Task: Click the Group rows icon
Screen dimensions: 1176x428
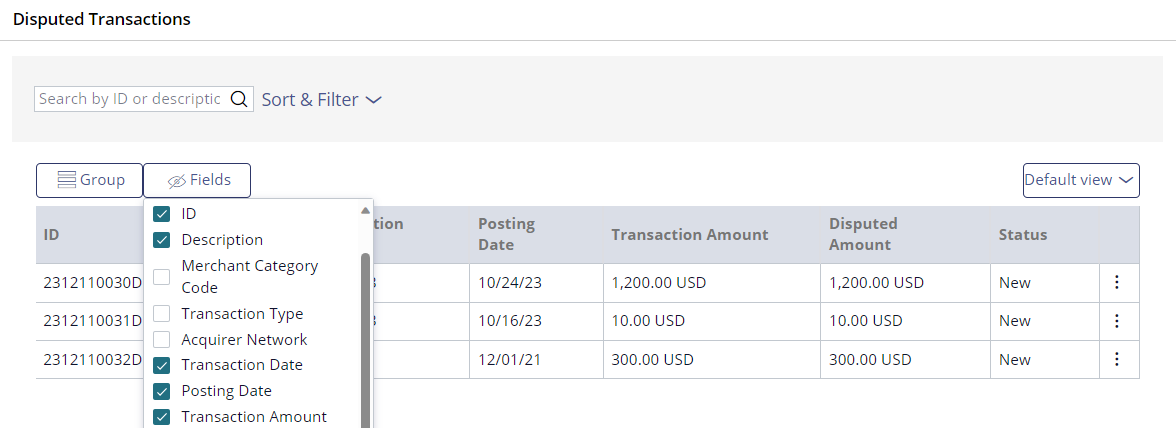Action: pos(67,180)
